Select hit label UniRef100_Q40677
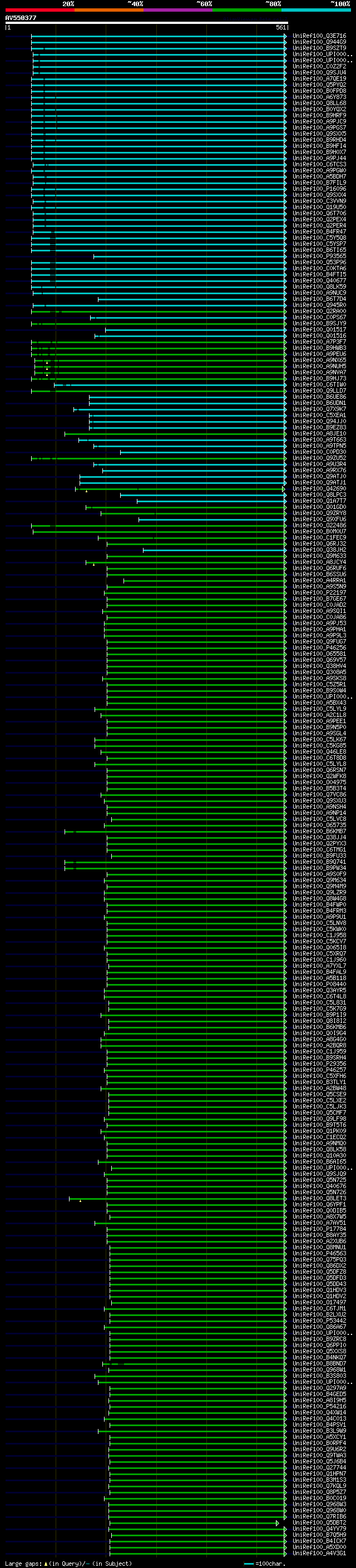Viewport: 356px width, 1568px height. coord(319,280)
